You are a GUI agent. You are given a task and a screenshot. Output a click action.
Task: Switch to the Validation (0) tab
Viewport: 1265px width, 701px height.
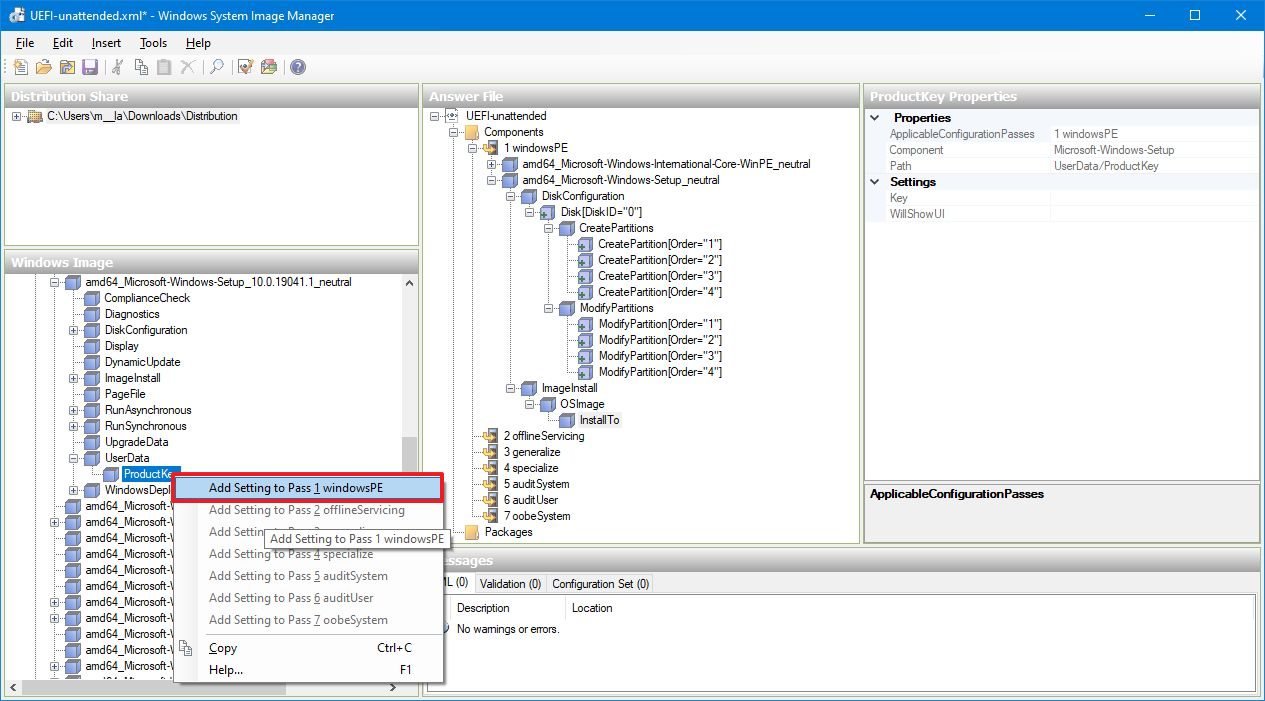tap(509, 584)
